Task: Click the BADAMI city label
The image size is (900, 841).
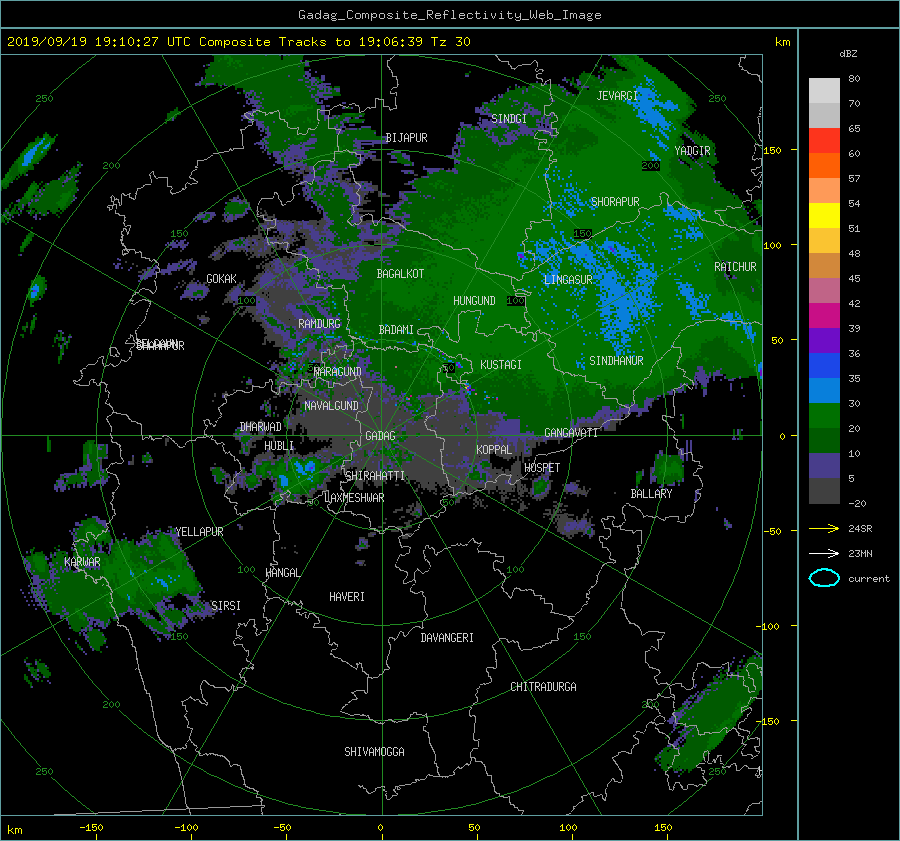Action: pyautogui.click(x=396, y=330)
